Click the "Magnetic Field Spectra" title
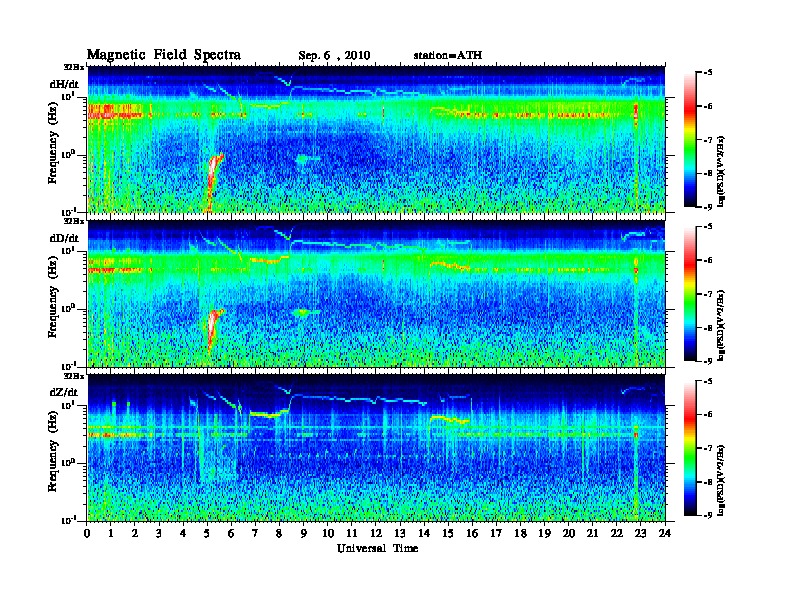 click(164, 55)
